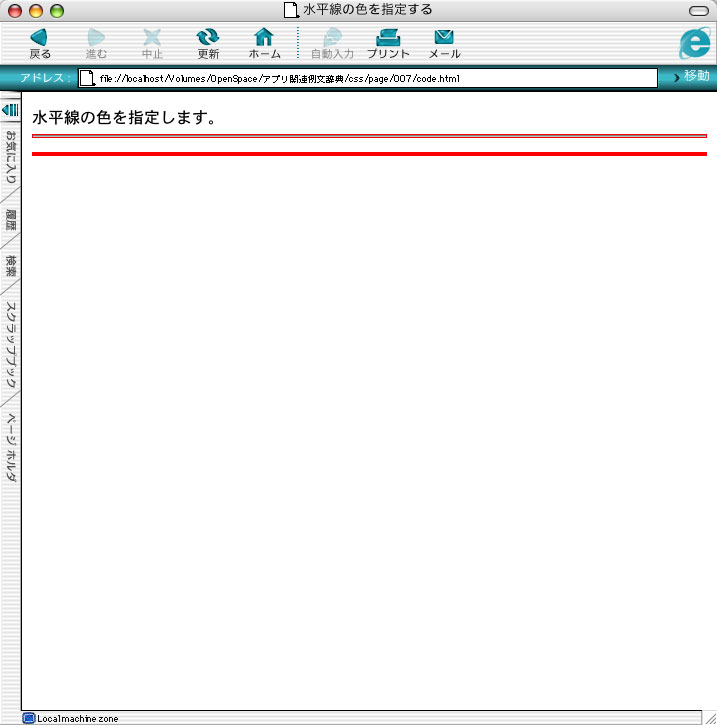Click the address URL field
The width and height of the screenshot is (717, 725).
click(x=368, y=78)
